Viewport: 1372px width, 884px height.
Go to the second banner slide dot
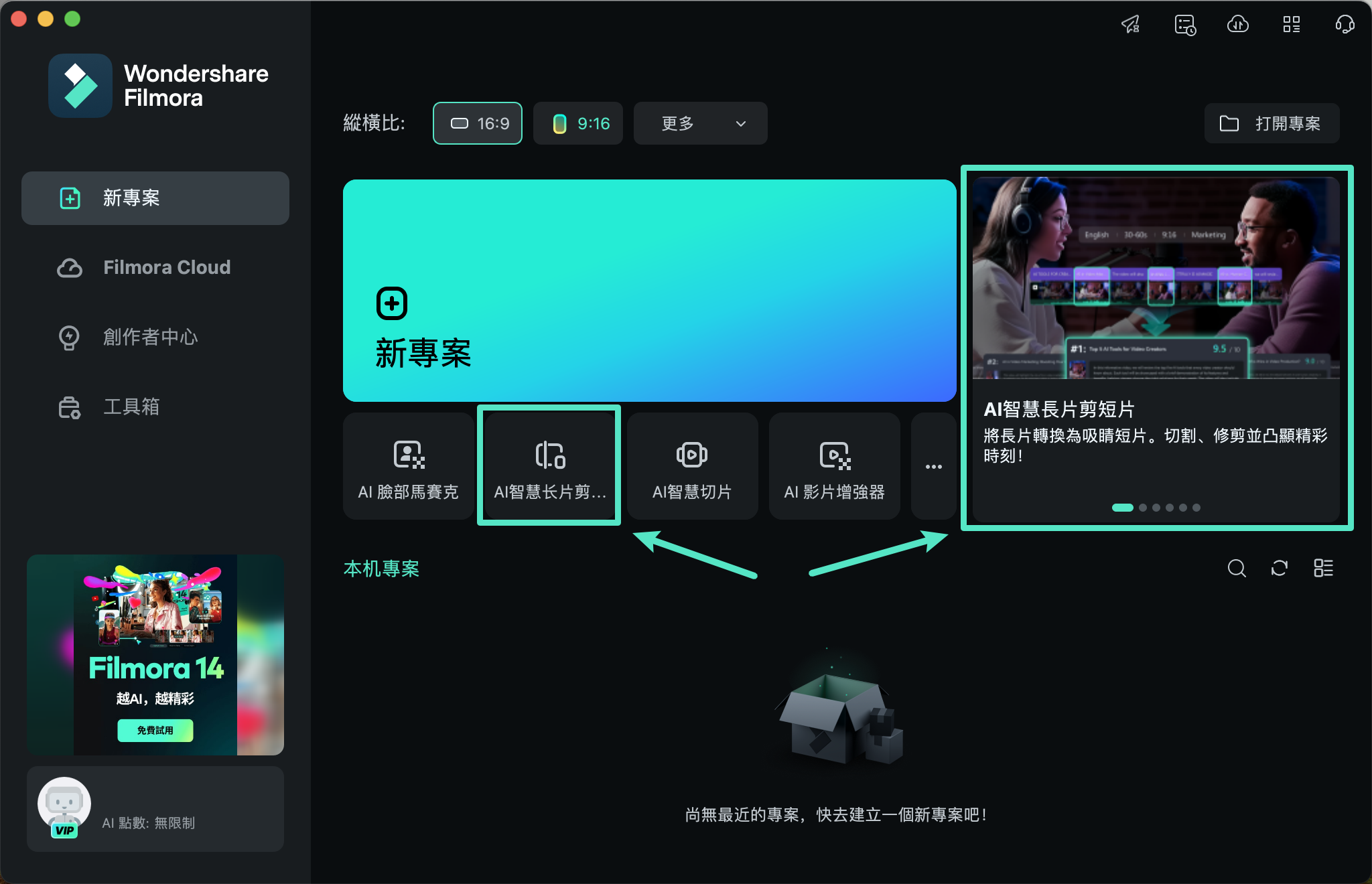(x=1143, y=508)
